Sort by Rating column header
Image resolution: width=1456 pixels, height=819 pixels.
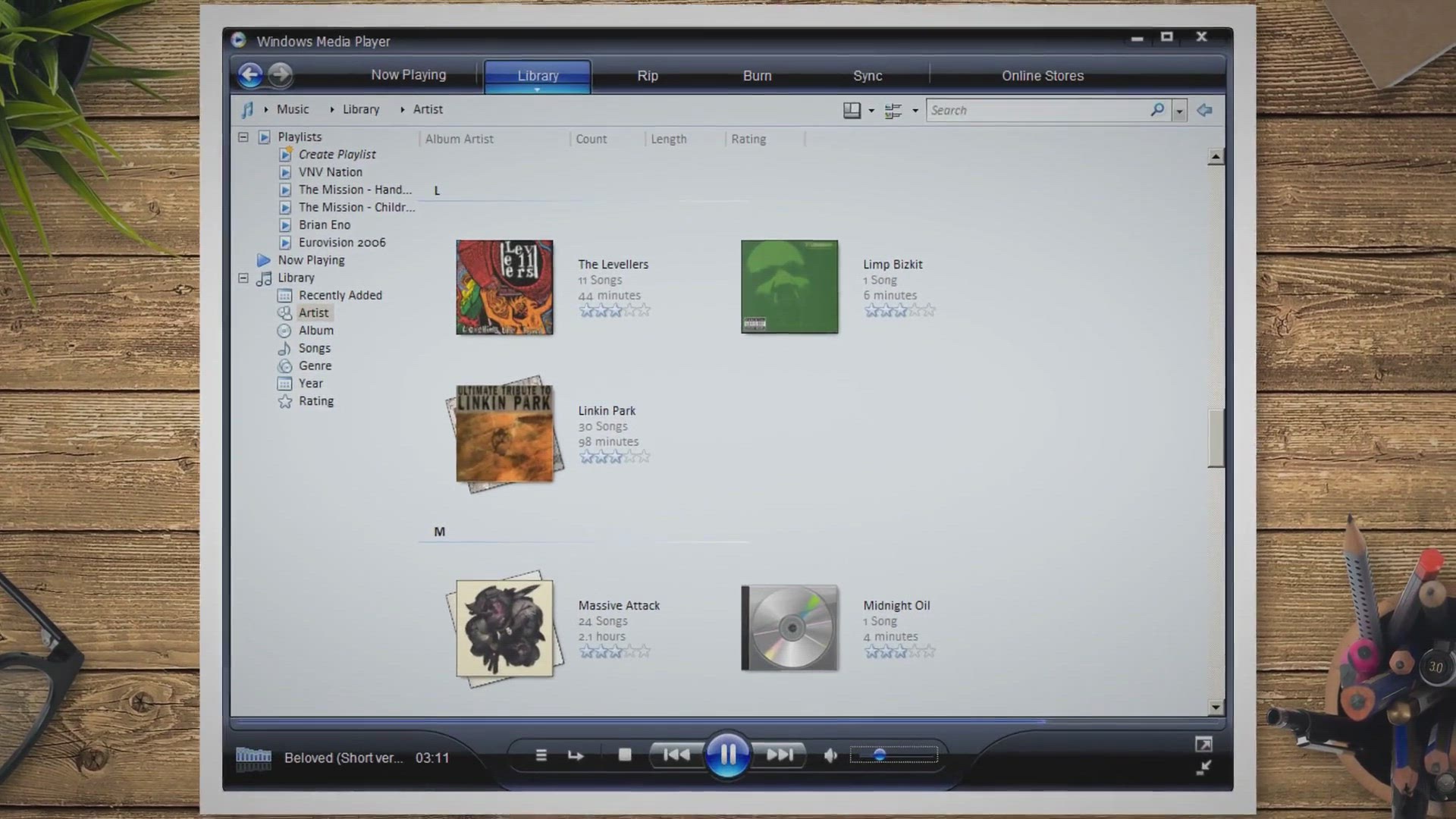[748, 139]
